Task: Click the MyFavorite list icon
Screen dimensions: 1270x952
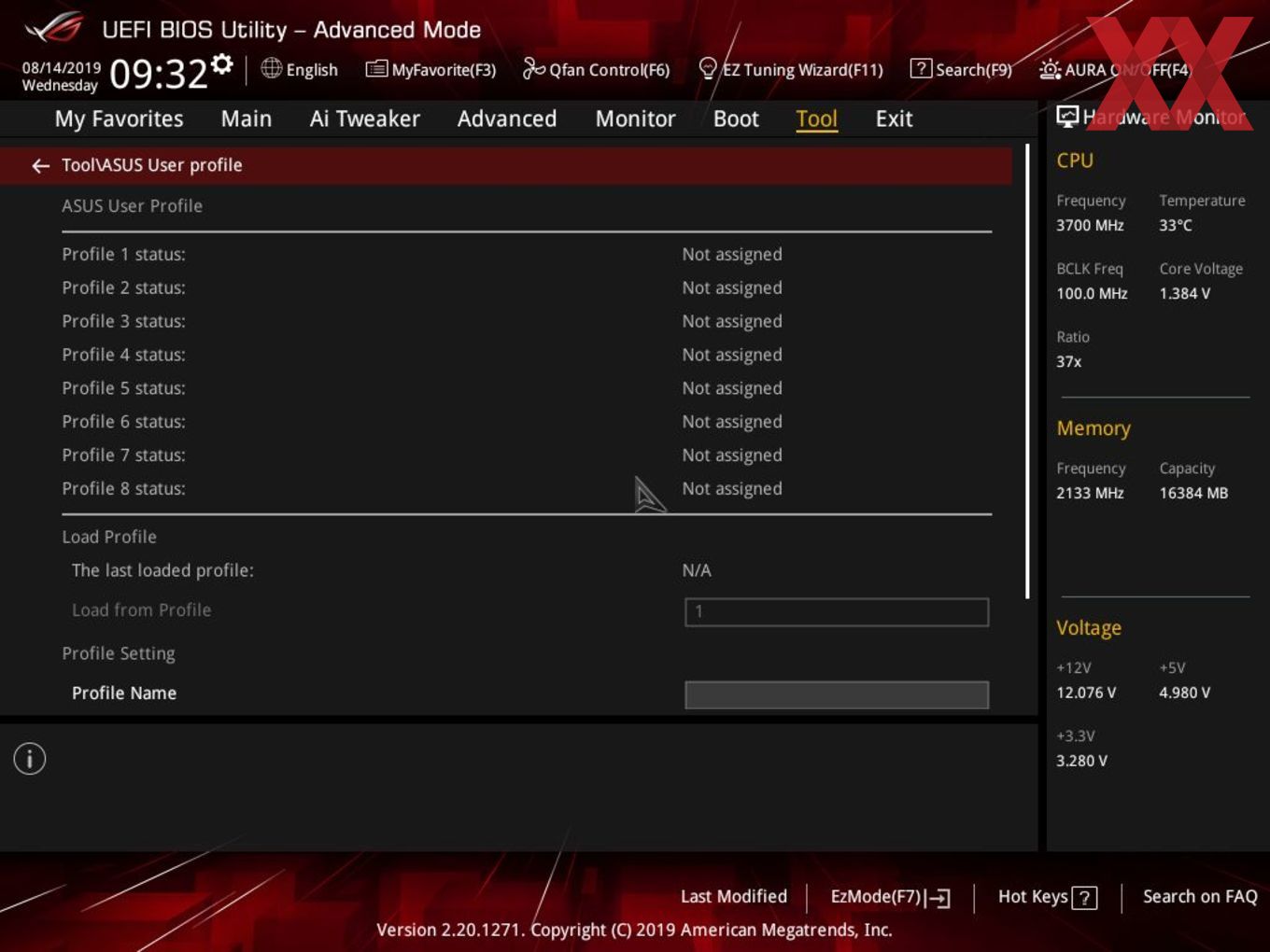Action: 376,69
